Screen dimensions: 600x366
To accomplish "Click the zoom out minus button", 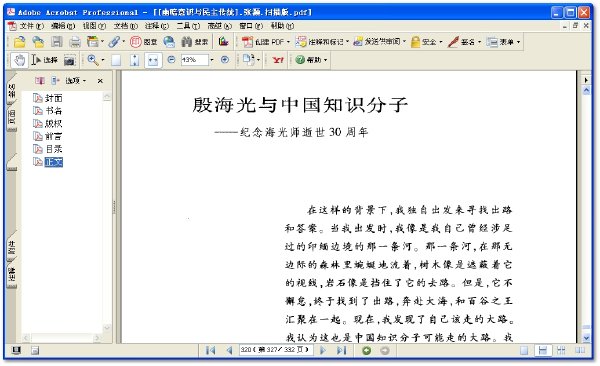I will (171, 60).
